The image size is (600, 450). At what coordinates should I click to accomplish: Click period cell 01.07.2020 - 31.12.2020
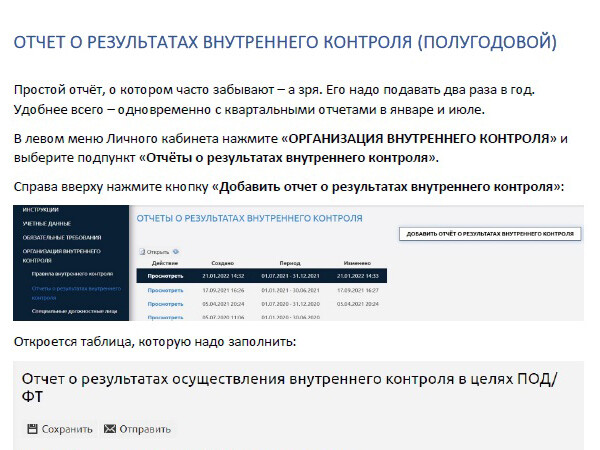click(x=290, y=304)
